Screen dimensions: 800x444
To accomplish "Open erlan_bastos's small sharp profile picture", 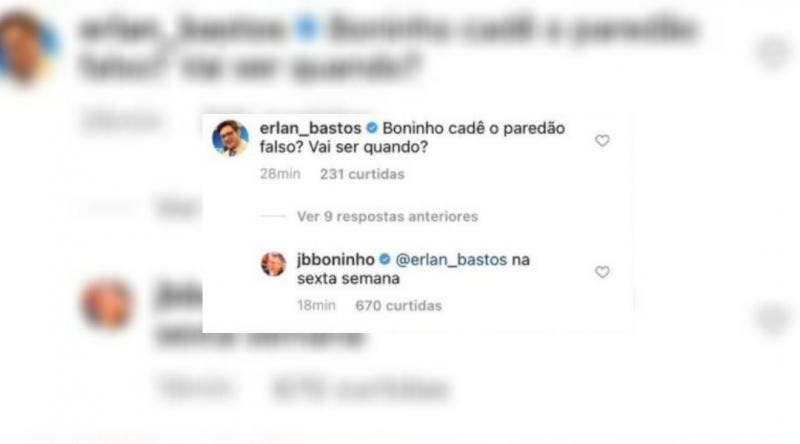I will [230, 138].
